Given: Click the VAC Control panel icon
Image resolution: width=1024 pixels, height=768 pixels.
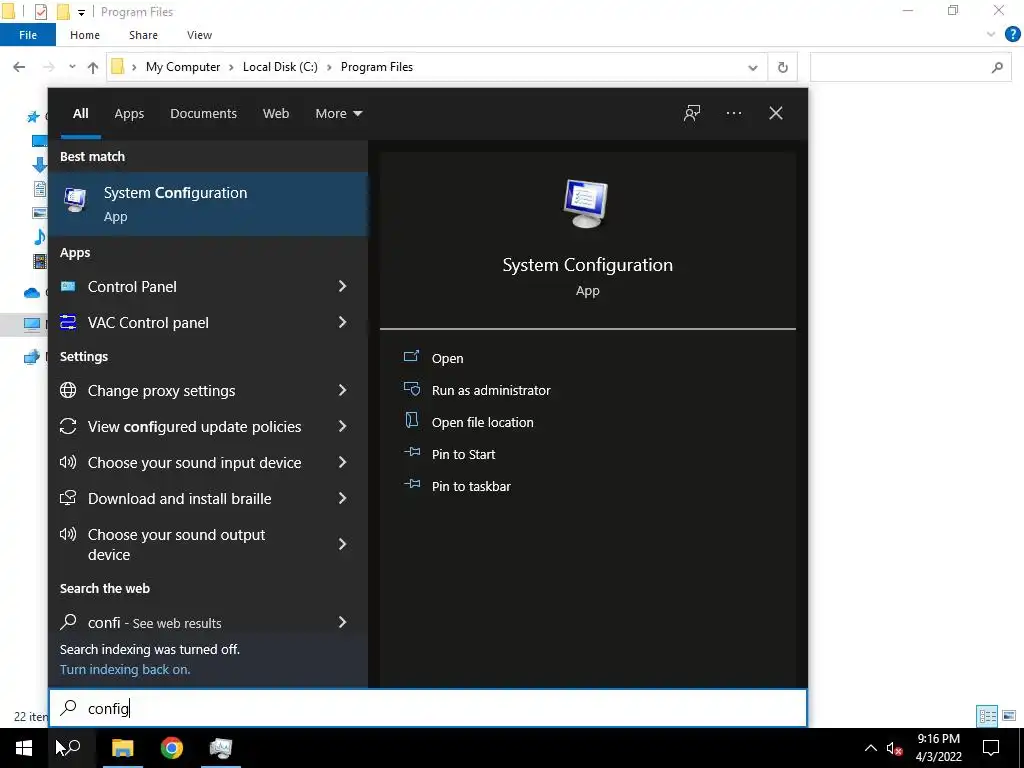Looking at the screenshot, I should (x=68, y=322).
